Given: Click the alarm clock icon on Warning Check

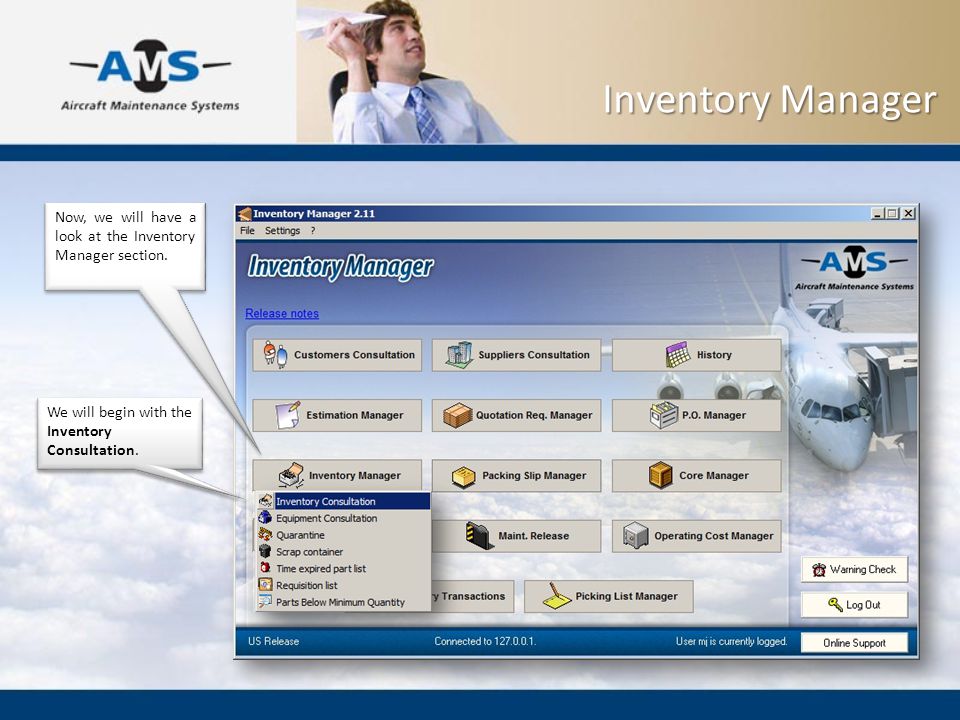Looking at the screenshot, I should 819,569.
